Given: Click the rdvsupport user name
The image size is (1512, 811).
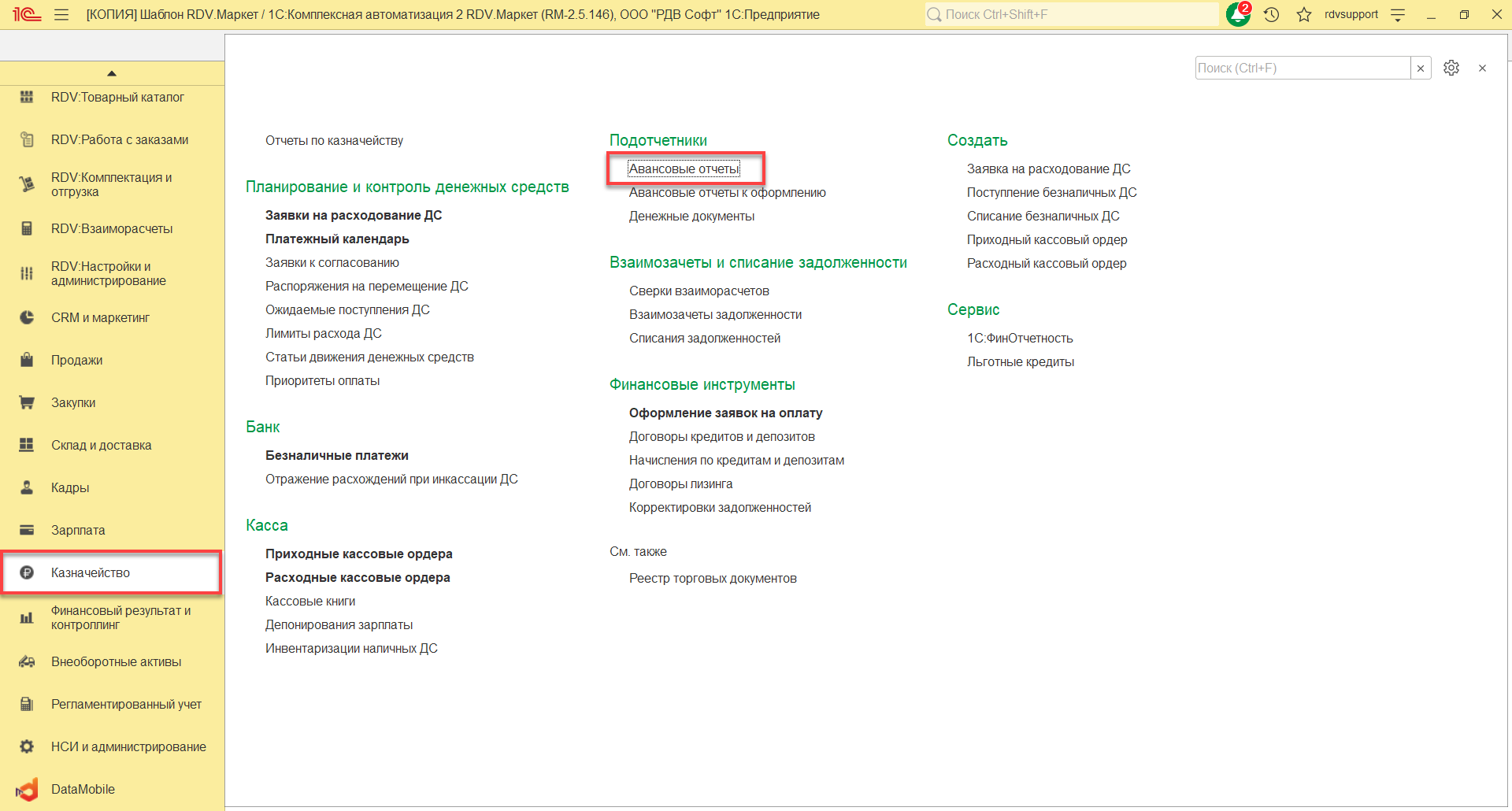Looking at the screenshot, I should coord(1351,14).
